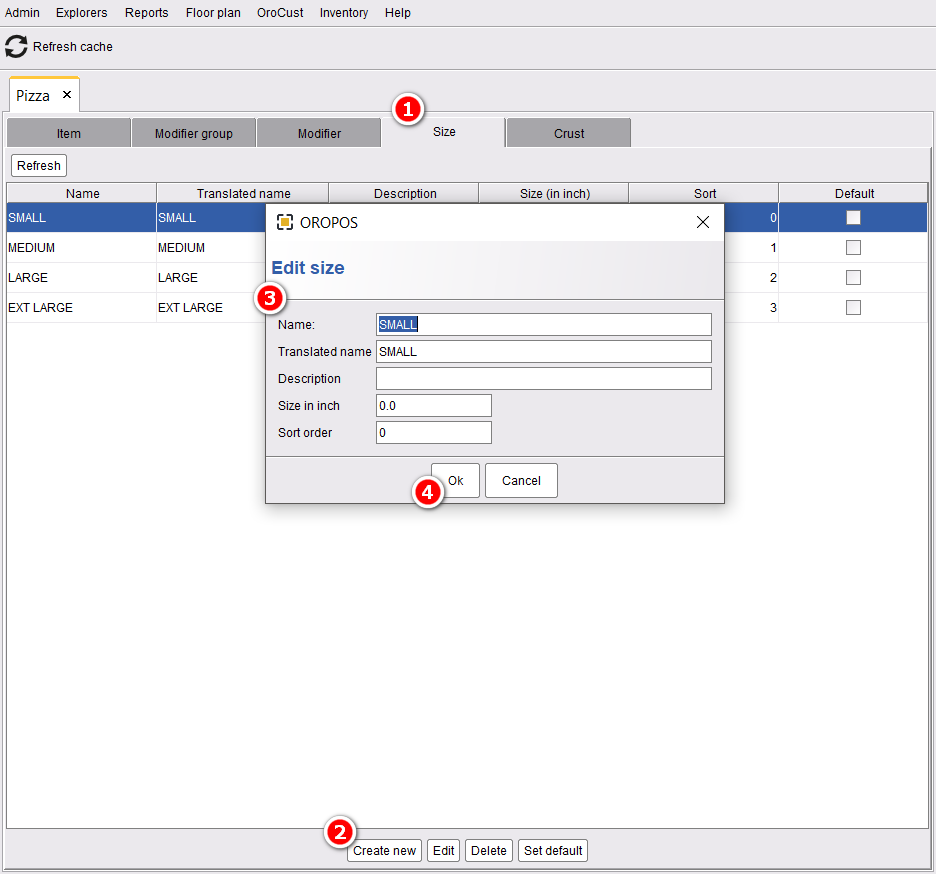936x874 pixels.
Task: Click the Description column header
Action: pos(405,193)
